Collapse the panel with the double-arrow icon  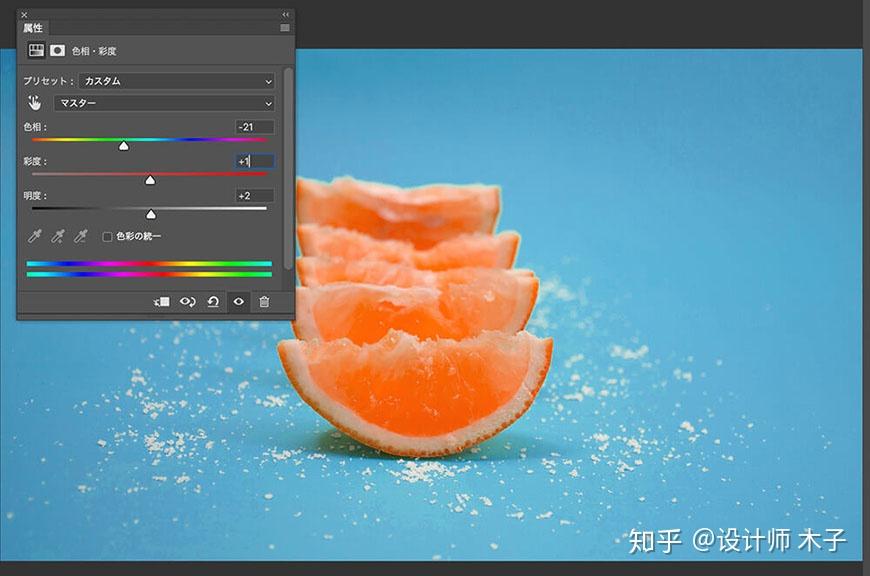tap(285, 15)
